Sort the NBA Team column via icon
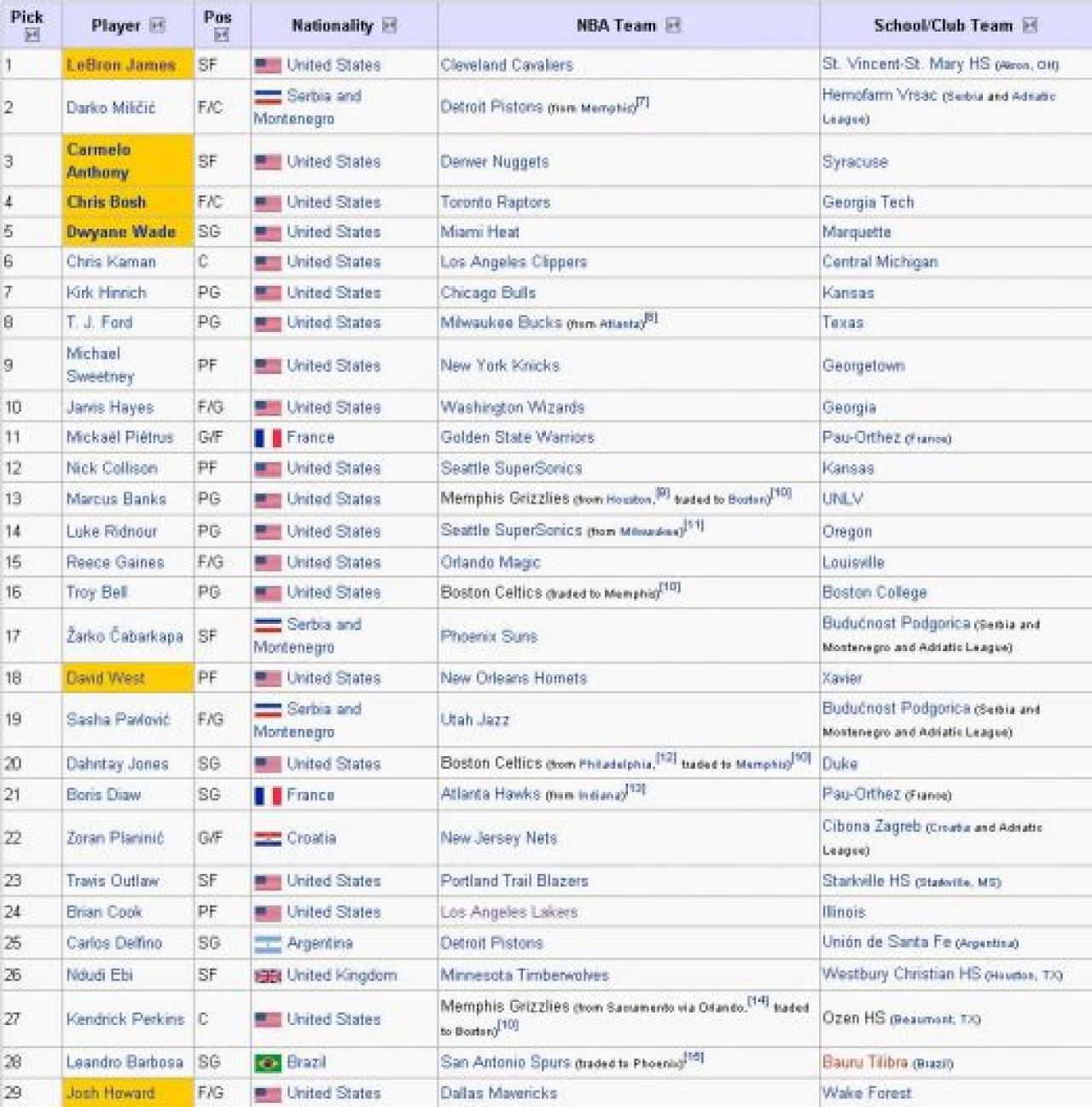 673,26
